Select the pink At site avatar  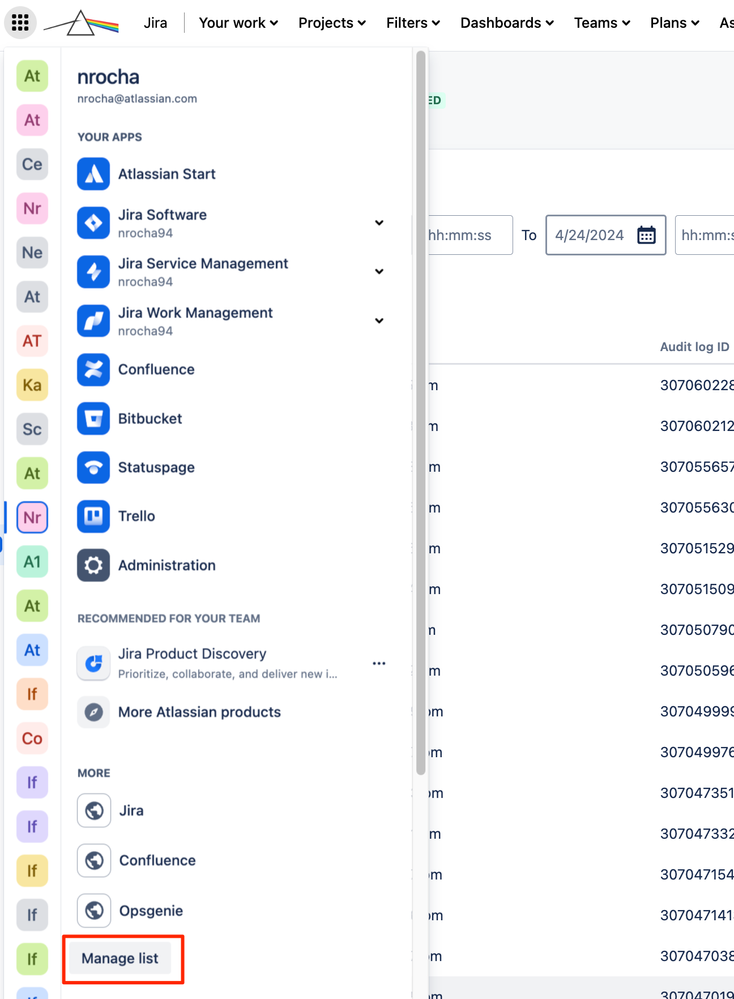coord(32,120)
